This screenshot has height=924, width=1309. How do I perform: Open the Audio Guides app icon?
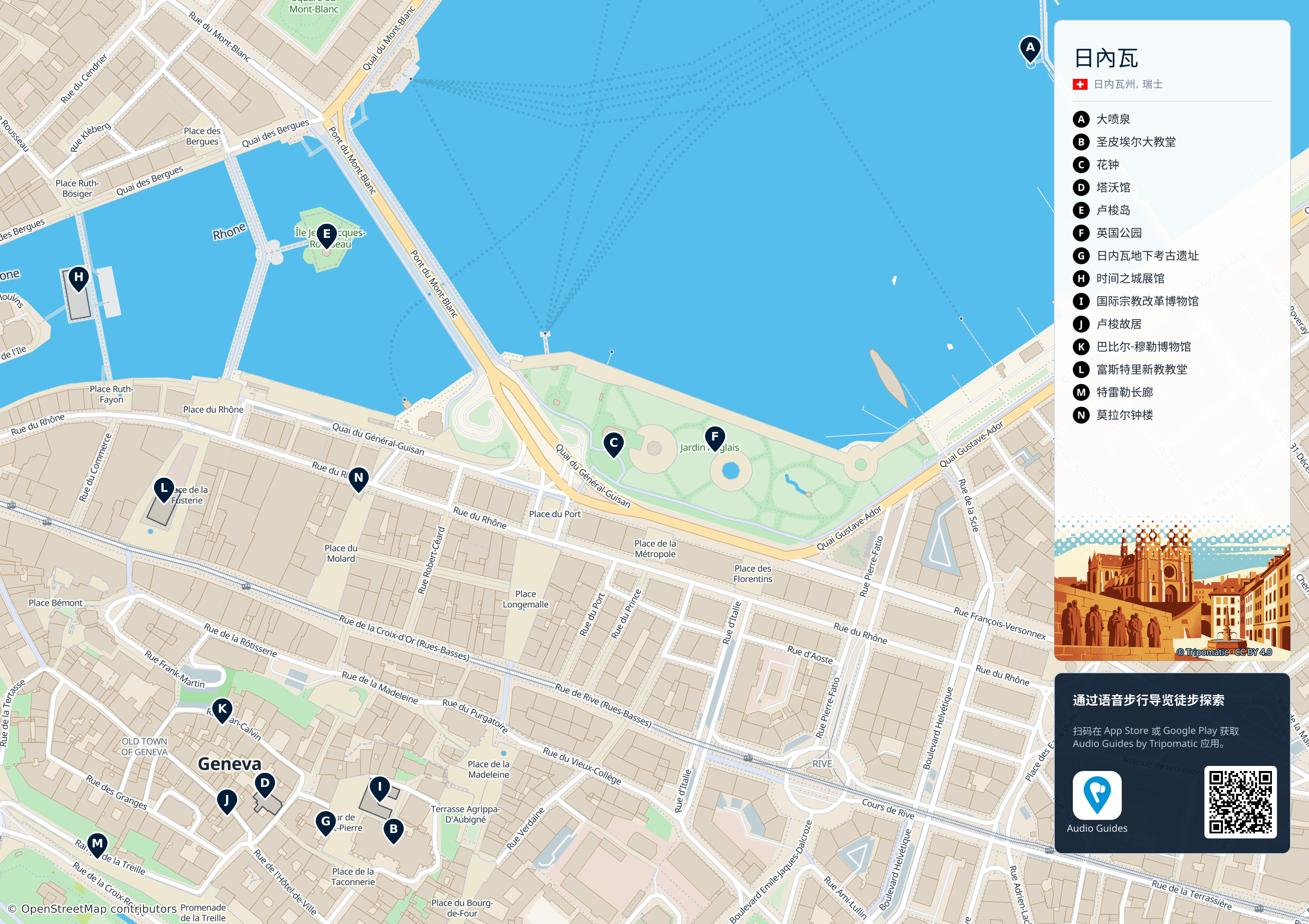tap(1097, 795)
